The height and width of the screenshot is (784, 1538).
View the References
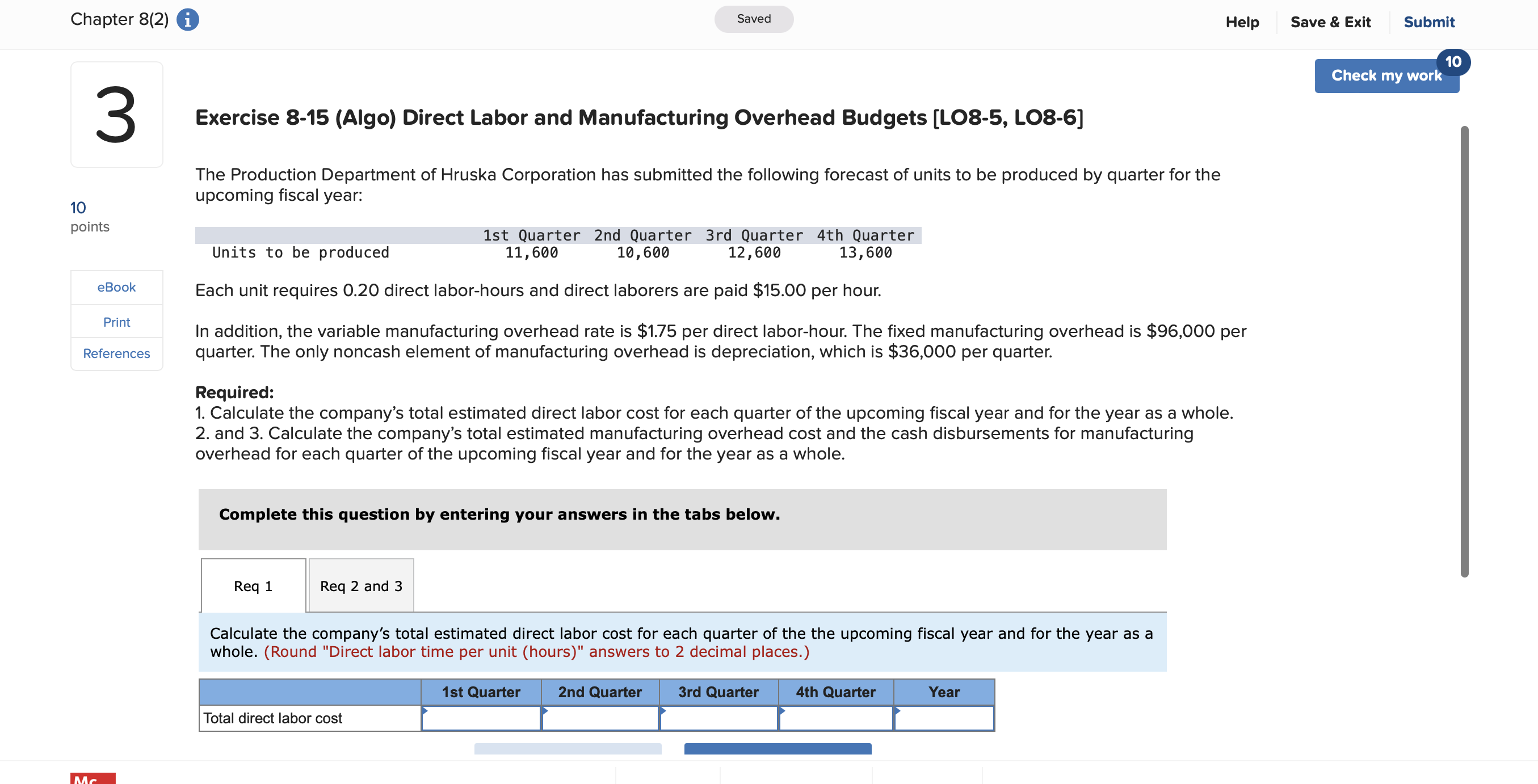pos(116,353)
